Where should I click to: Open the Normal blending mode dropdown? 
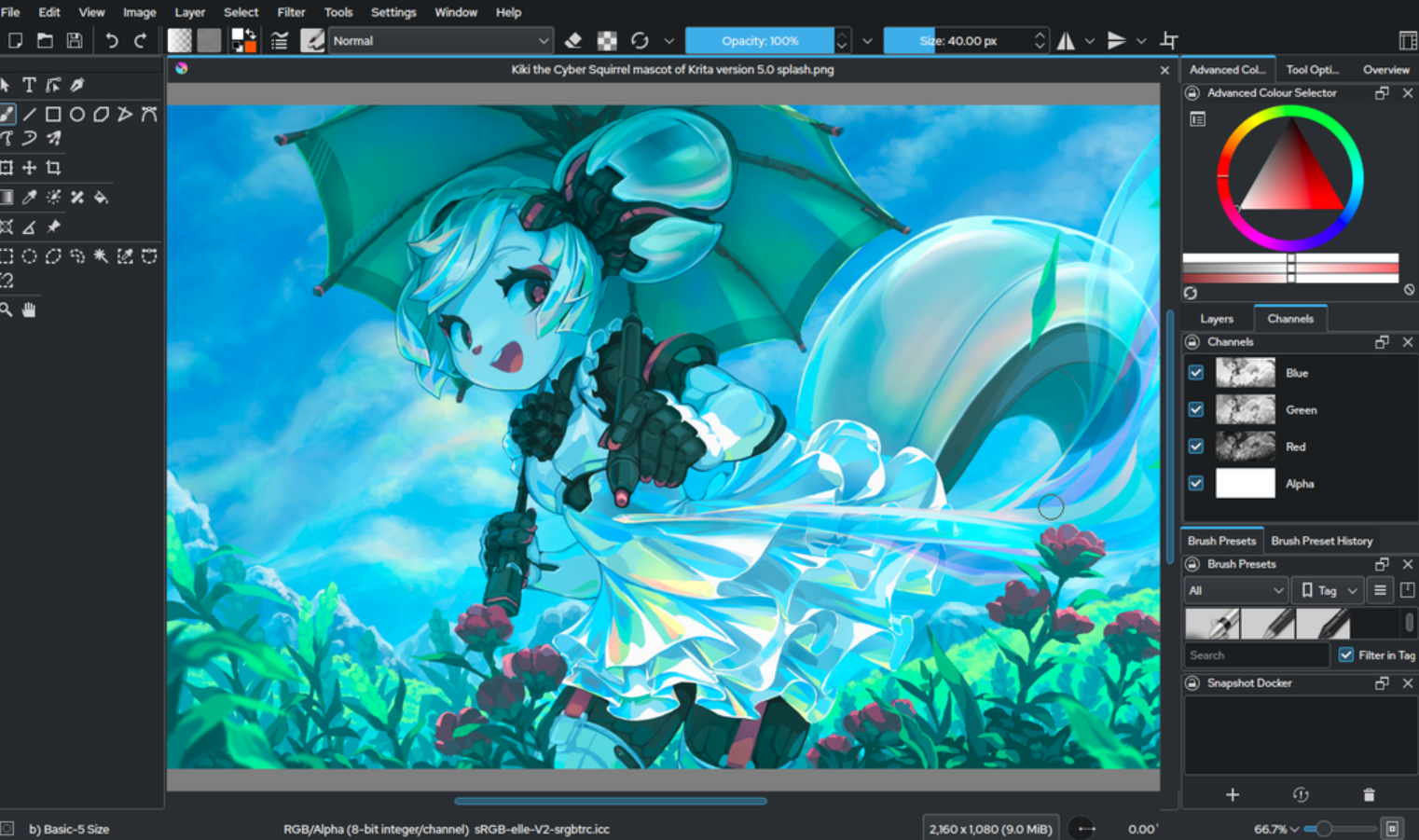440,40
